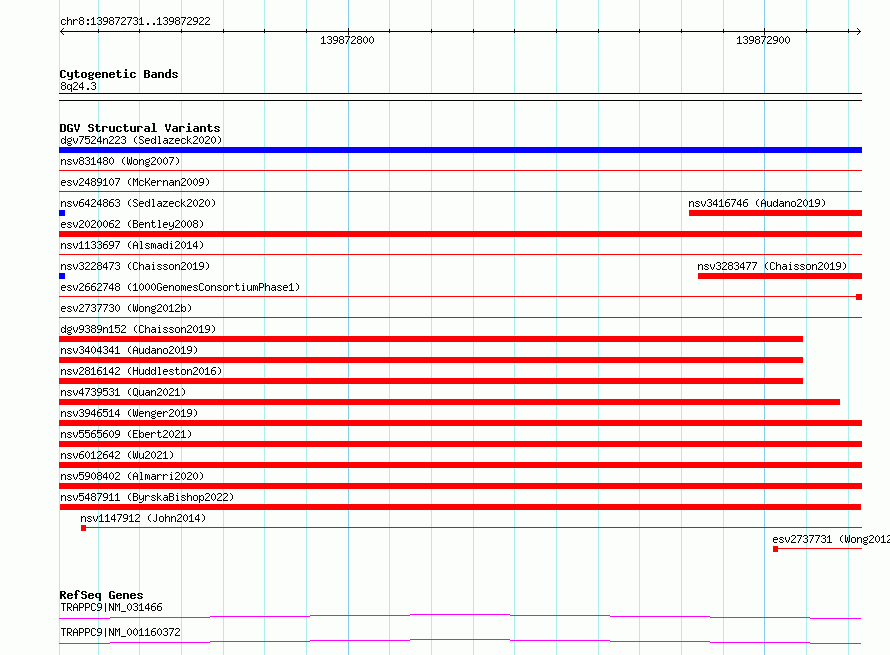Select variant nsv3404341 (Audano2019) label
Viewport: 890px width, 655px height.
pos(129,350)
